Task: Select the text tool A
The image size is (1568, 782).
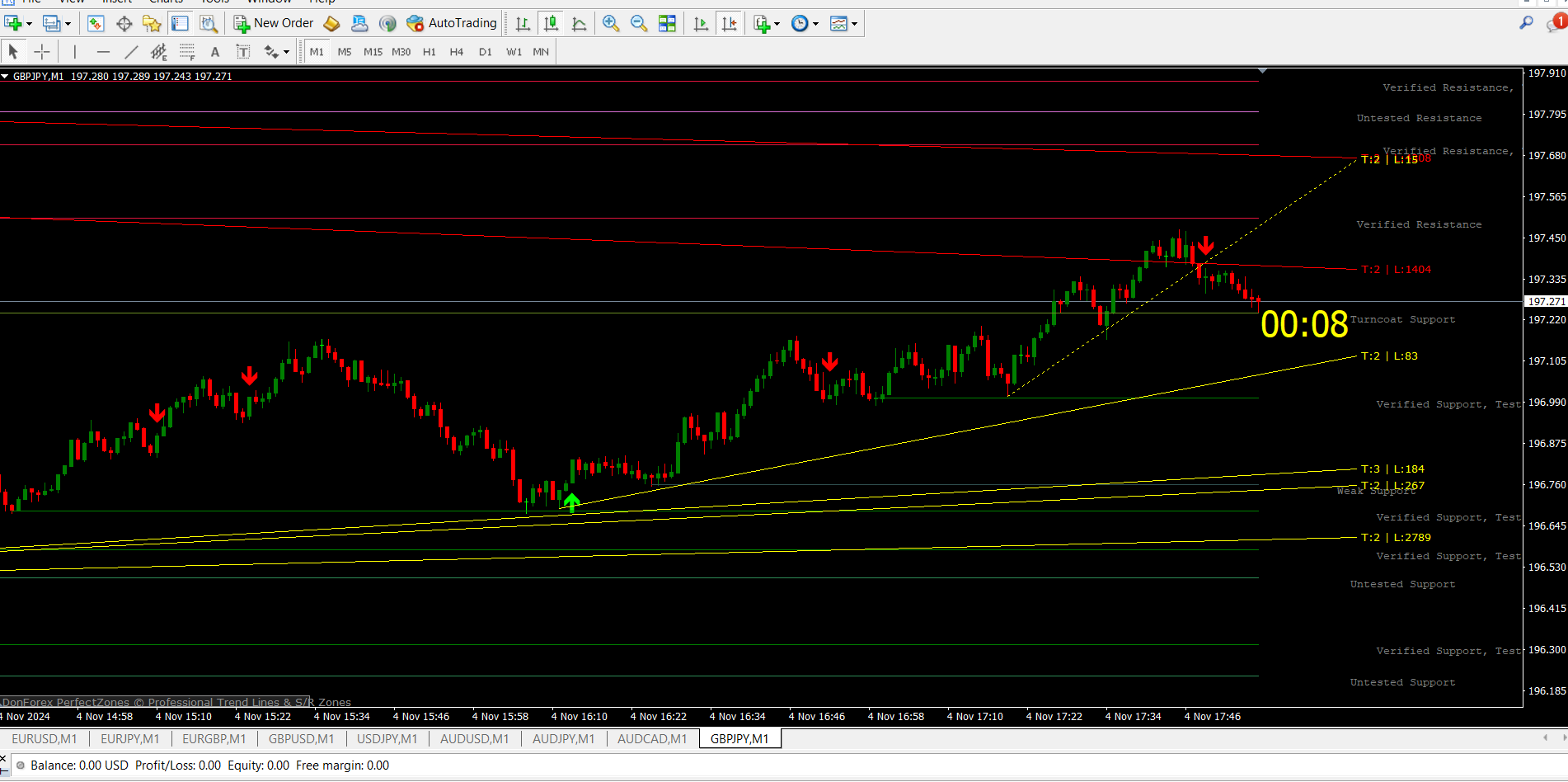Action: click(x=215, y=52)
